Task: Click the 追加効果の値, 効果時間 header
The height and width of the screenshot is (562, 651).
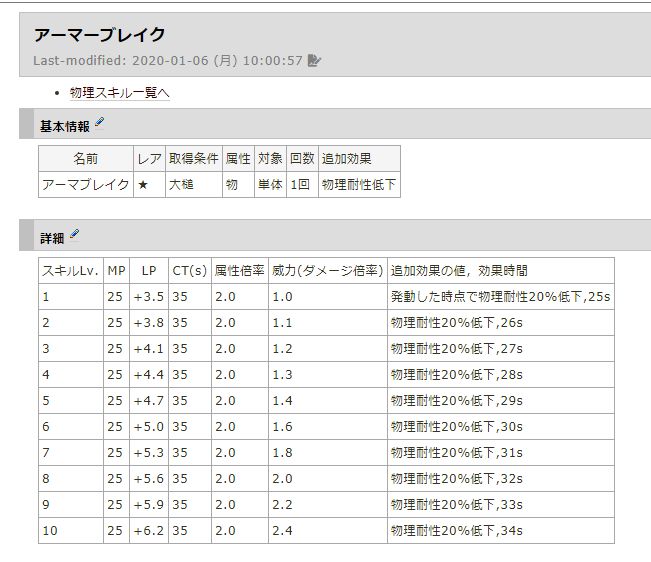Action: [501, 271]
